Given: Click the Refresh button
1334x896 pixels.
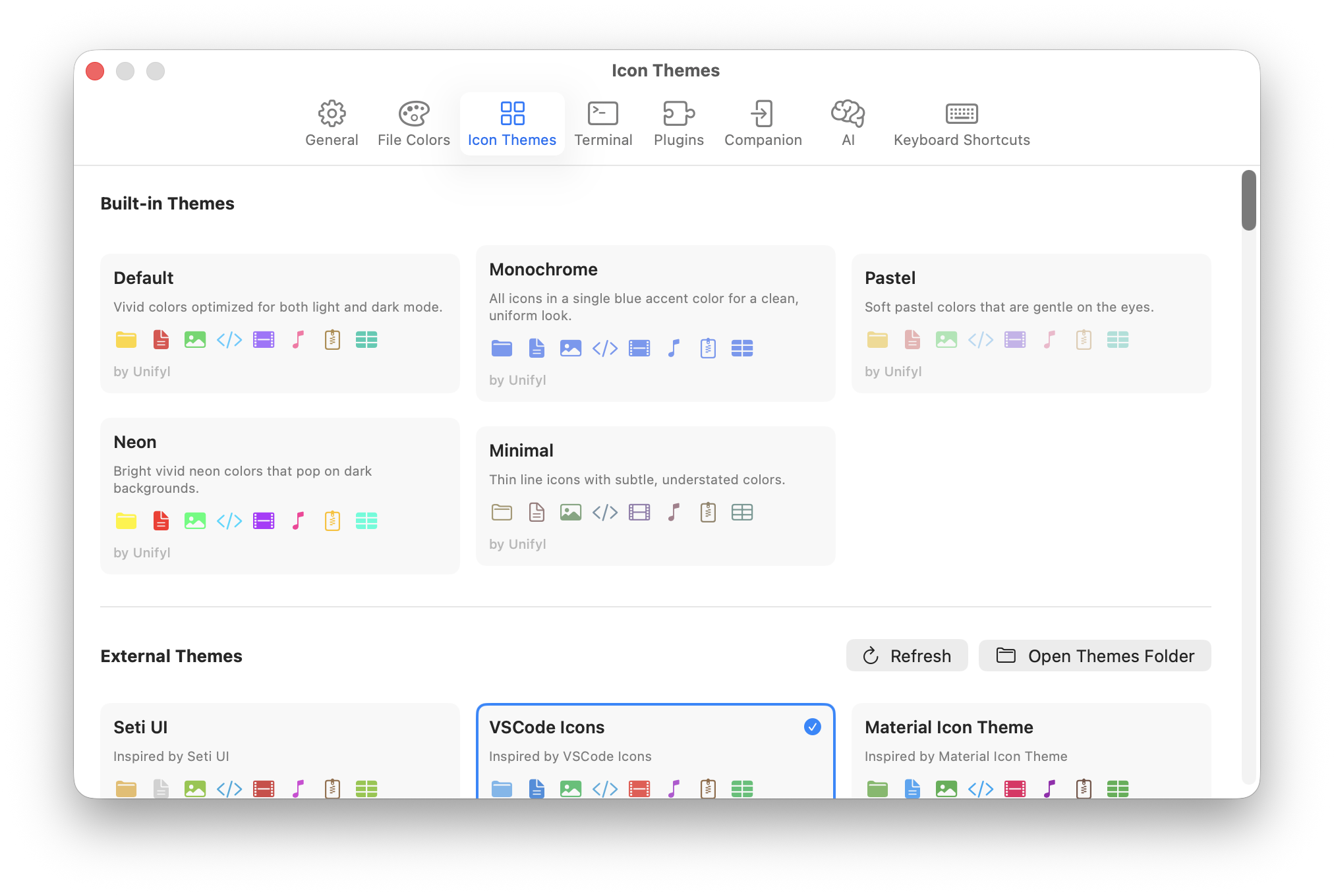Looking at the screenshot, I should pyautogui.click(x=906, y=656).
